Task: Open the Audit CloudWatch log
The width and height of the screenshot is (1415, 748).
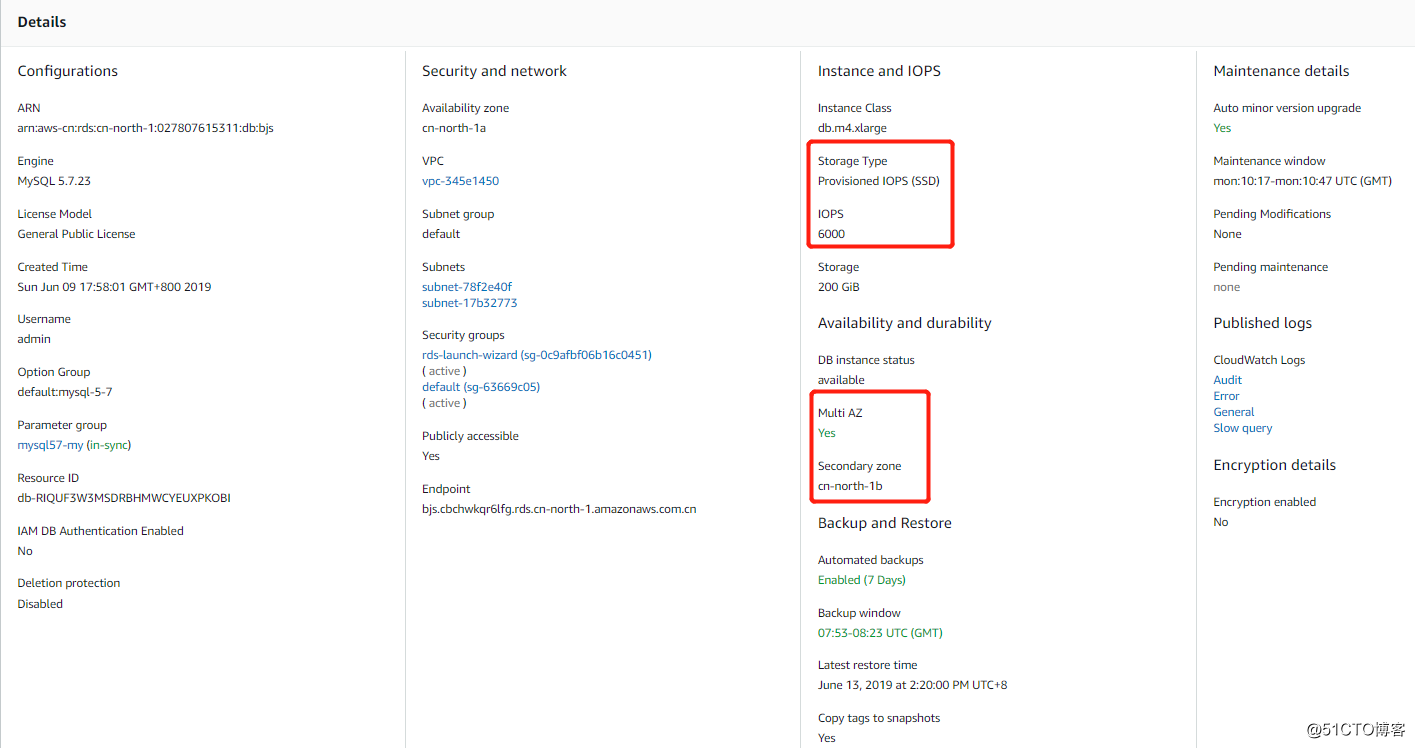Action: pyautogui.click(x=1227, y=380)
